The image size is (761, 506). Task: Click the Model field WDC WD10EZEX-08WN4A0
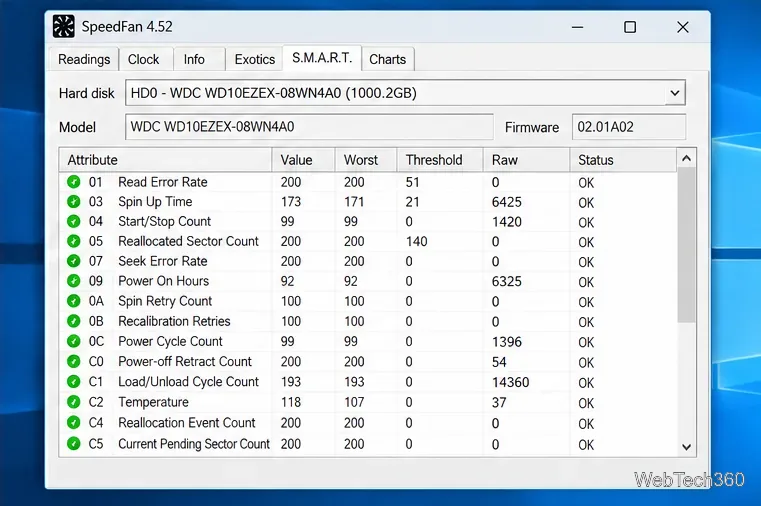click(309, 127)
